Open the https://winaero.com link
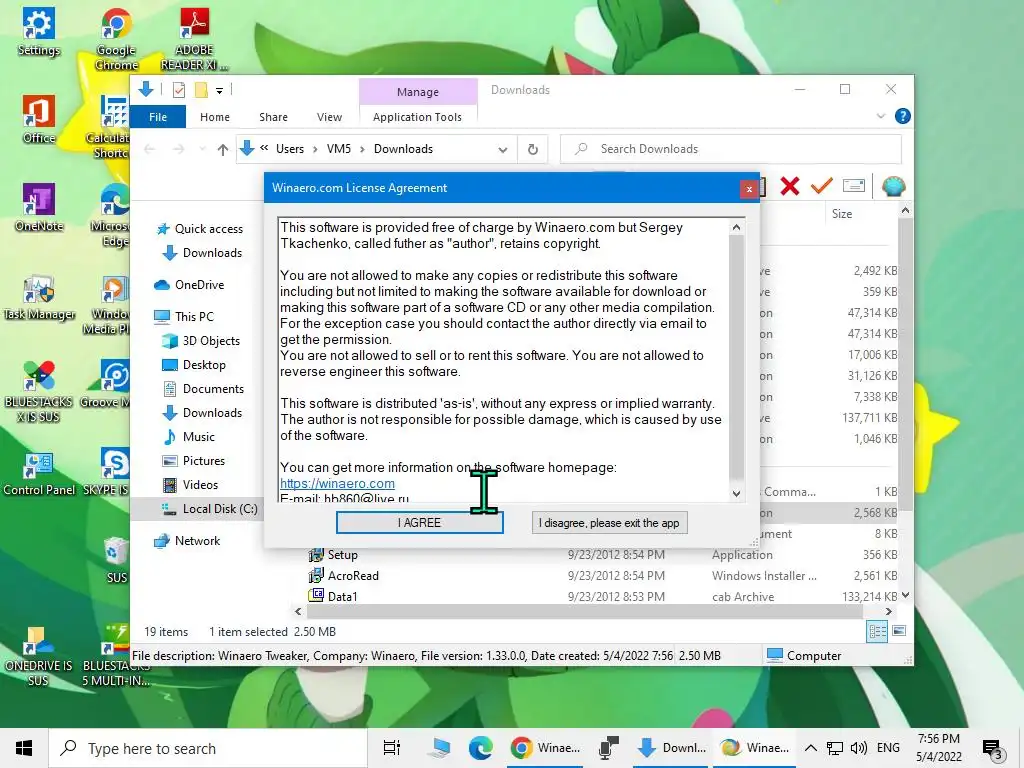The width and height of the screenshot is (1024, 768). click(x=337, y=483)
